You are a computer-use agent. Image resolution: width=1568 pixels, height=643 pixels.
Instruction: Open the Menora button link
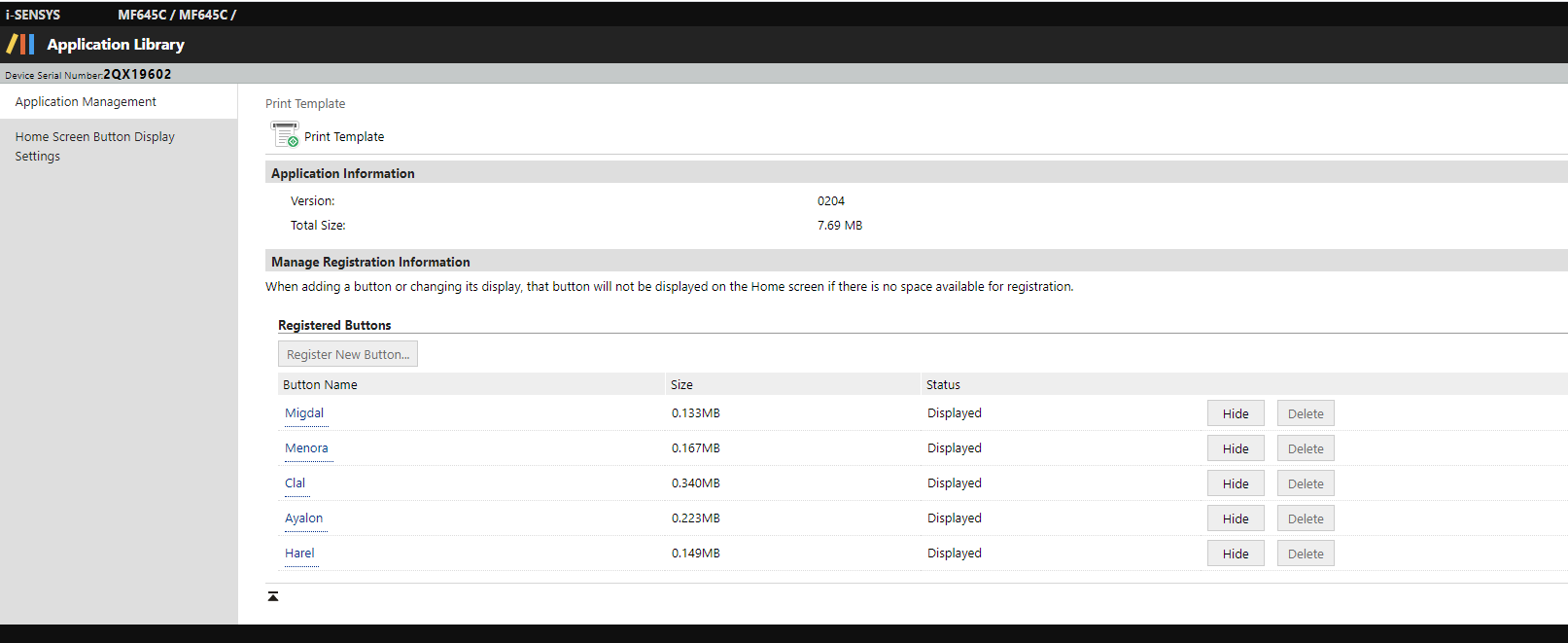(x=306, y=448)
